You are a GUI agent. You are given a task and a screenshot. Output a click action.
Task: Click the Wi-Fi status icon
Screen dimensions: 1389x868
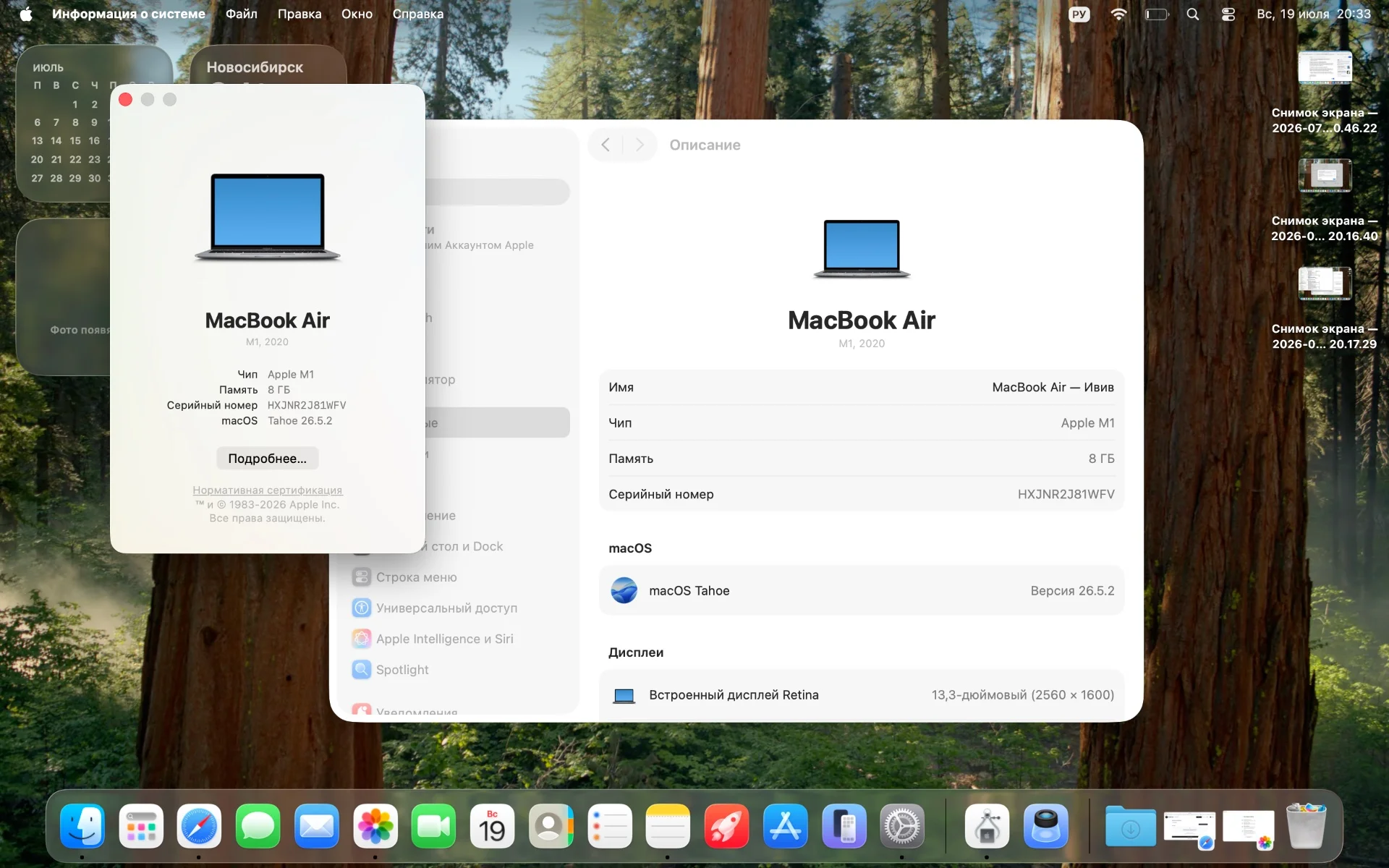pyautogui.click(x=1118, y=14)
